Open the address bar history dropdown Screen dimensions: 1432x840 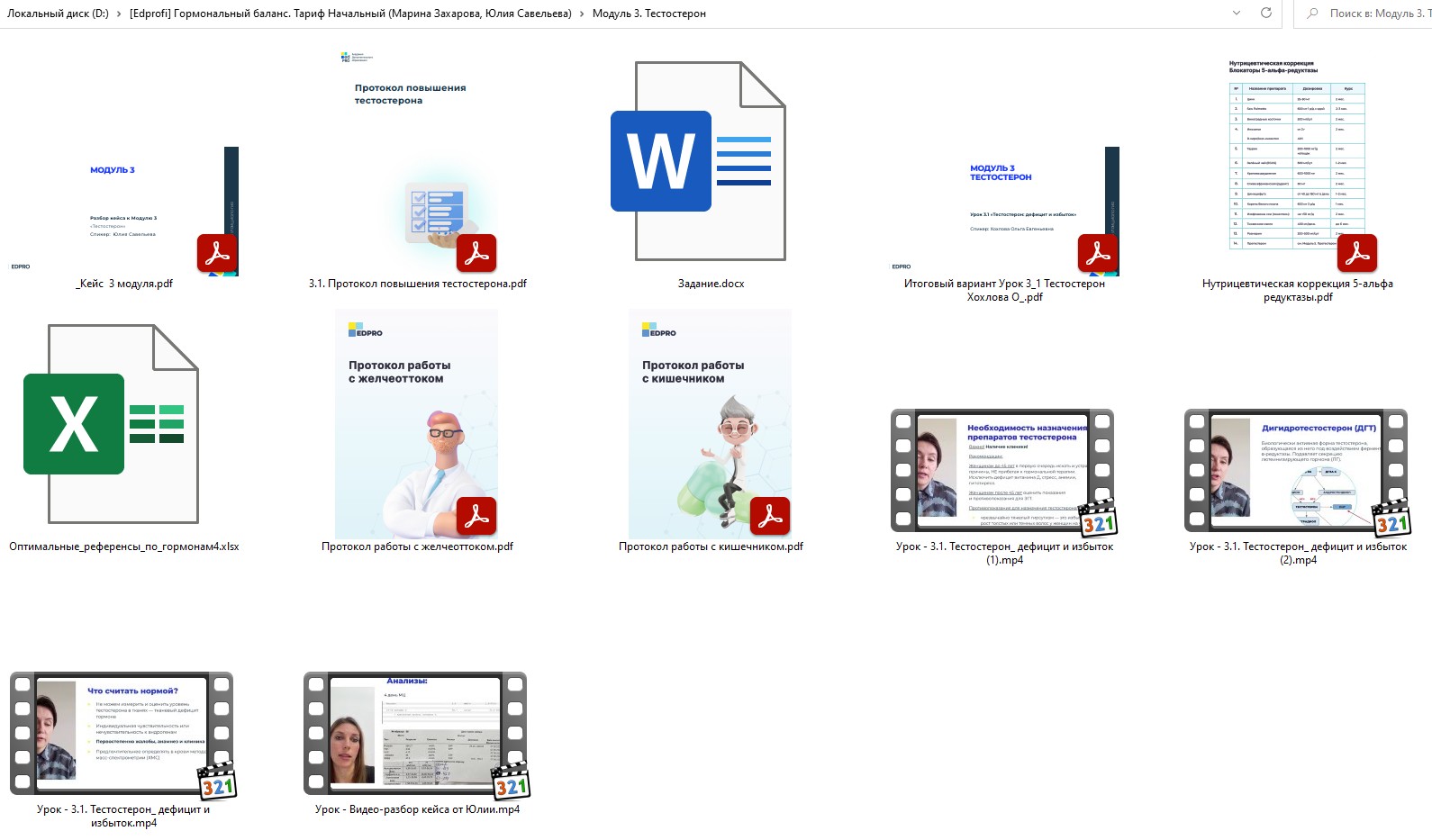1237,14
